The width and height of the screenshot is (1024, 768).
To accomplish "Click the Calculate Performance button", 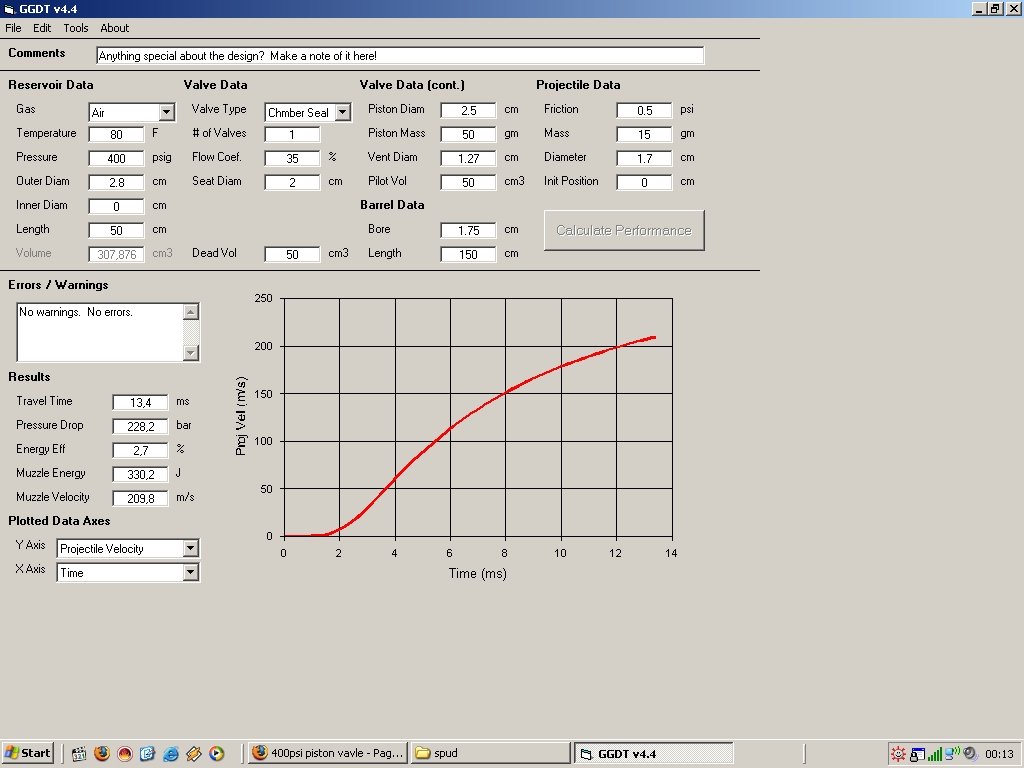I will 624,230.
